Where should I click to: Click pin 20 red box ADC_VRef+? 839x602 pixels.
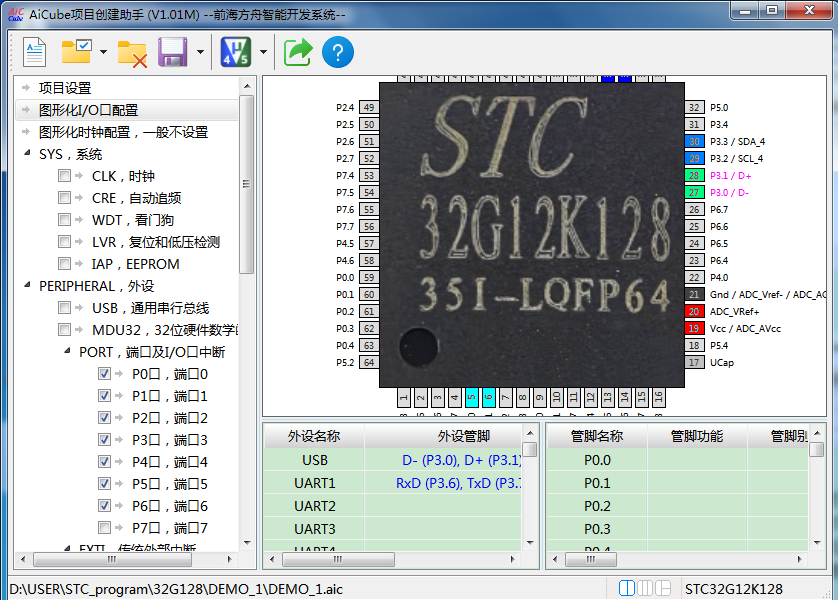point(694,311)
